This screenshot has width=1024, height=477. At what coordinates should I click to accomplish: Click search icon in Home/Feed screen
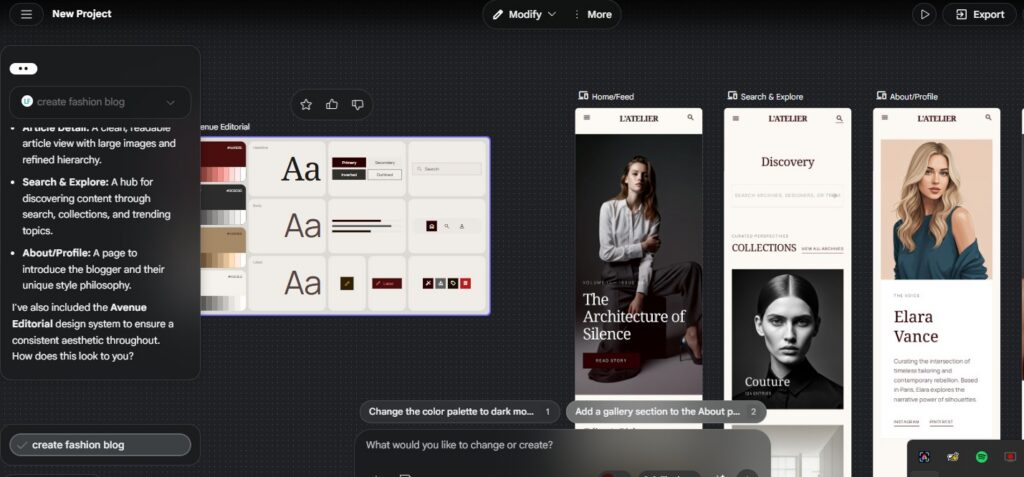[x=690, y=118]
